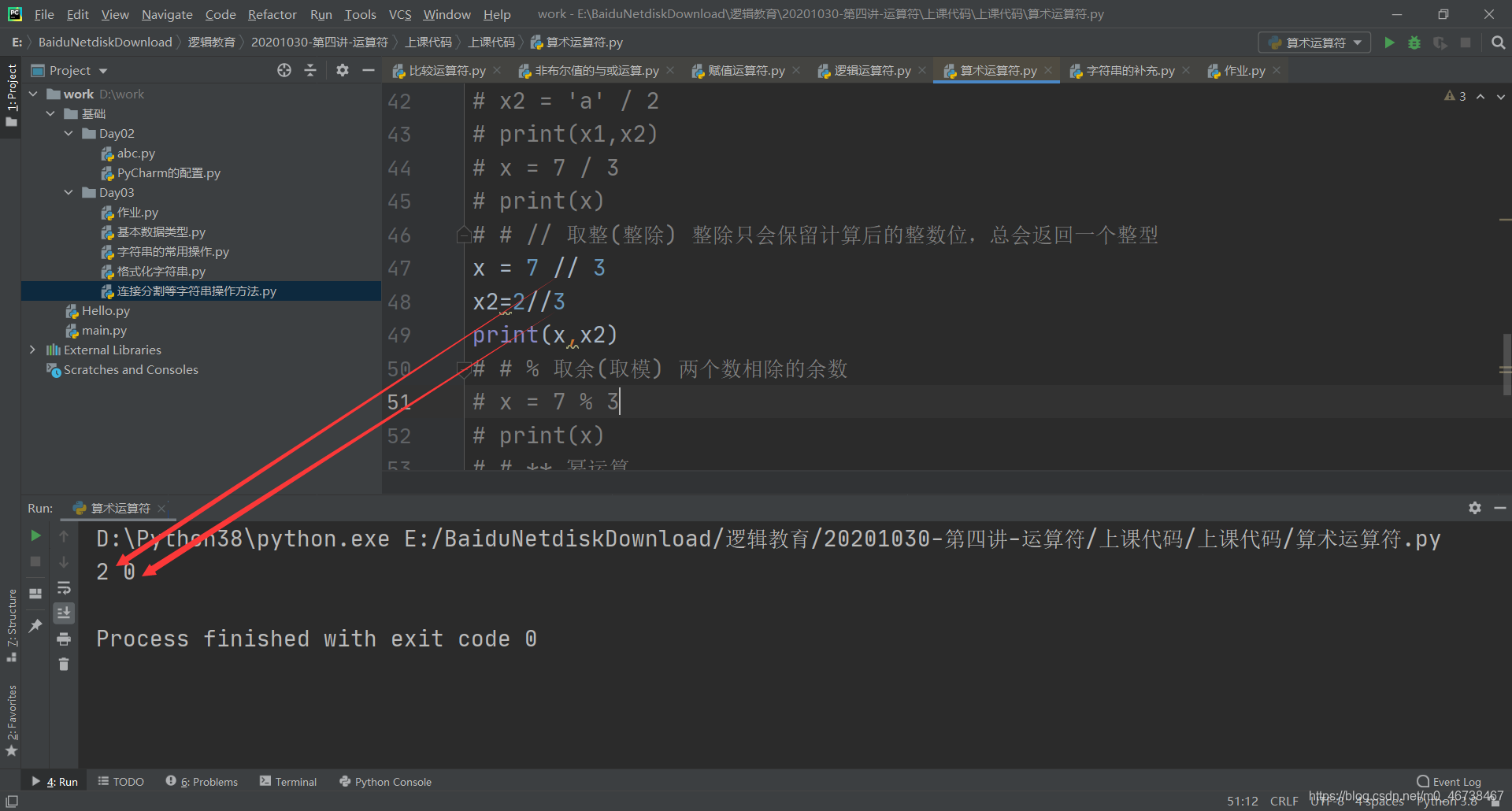The width and height of the screenshot is (1512, 811).
Task: Close the 算术运算符.py editor tab
Action: click(1048, 70)
